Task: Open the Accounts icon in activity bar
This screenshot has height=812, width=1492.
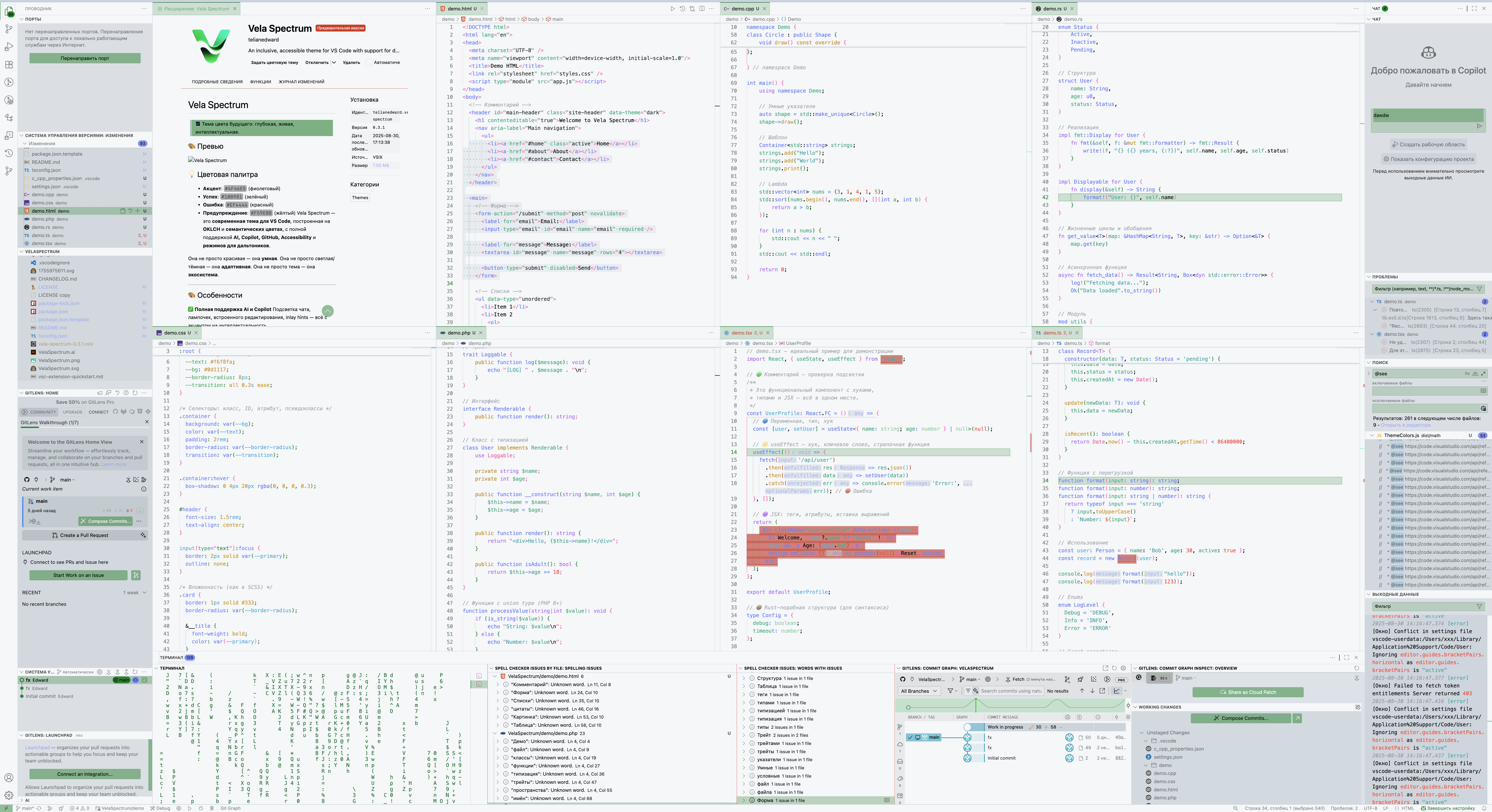Action: click(x=9, y=778)
